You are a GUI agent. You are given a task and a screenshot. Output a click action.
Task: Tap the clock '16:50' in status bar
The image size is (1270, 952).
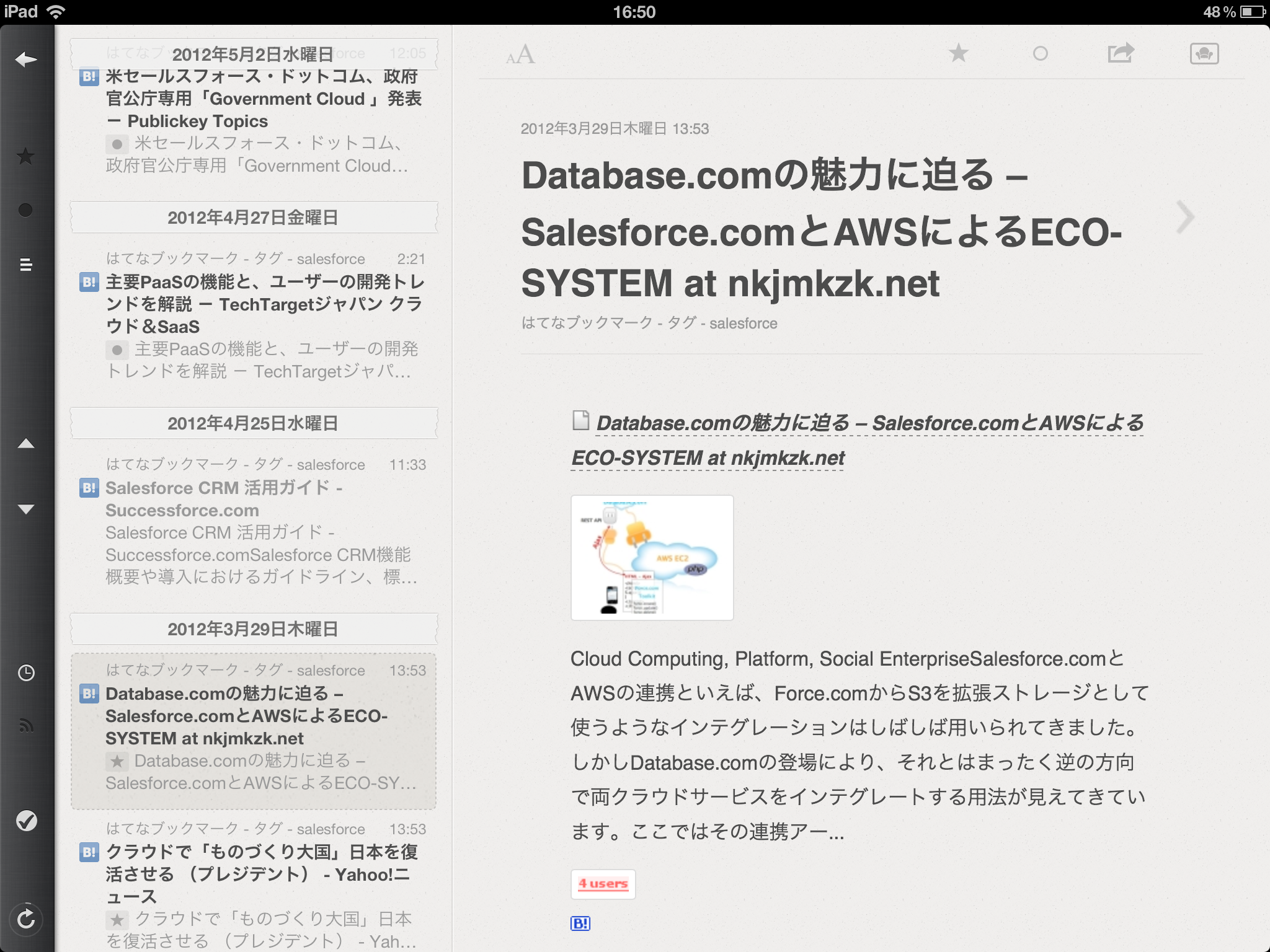point(634,12)
